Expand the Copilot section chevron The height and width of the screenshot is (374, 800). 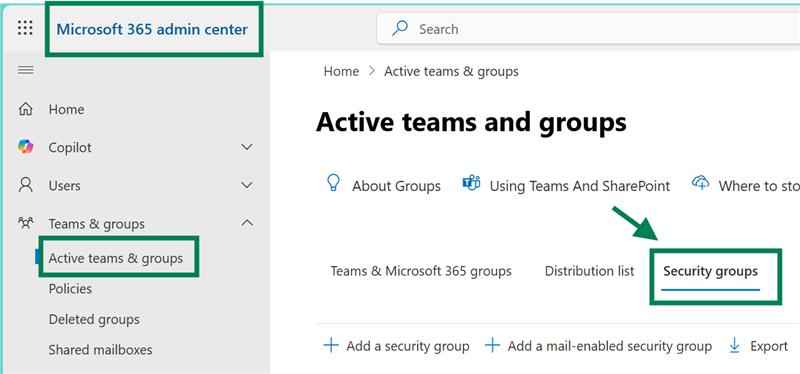coord(247,147)
